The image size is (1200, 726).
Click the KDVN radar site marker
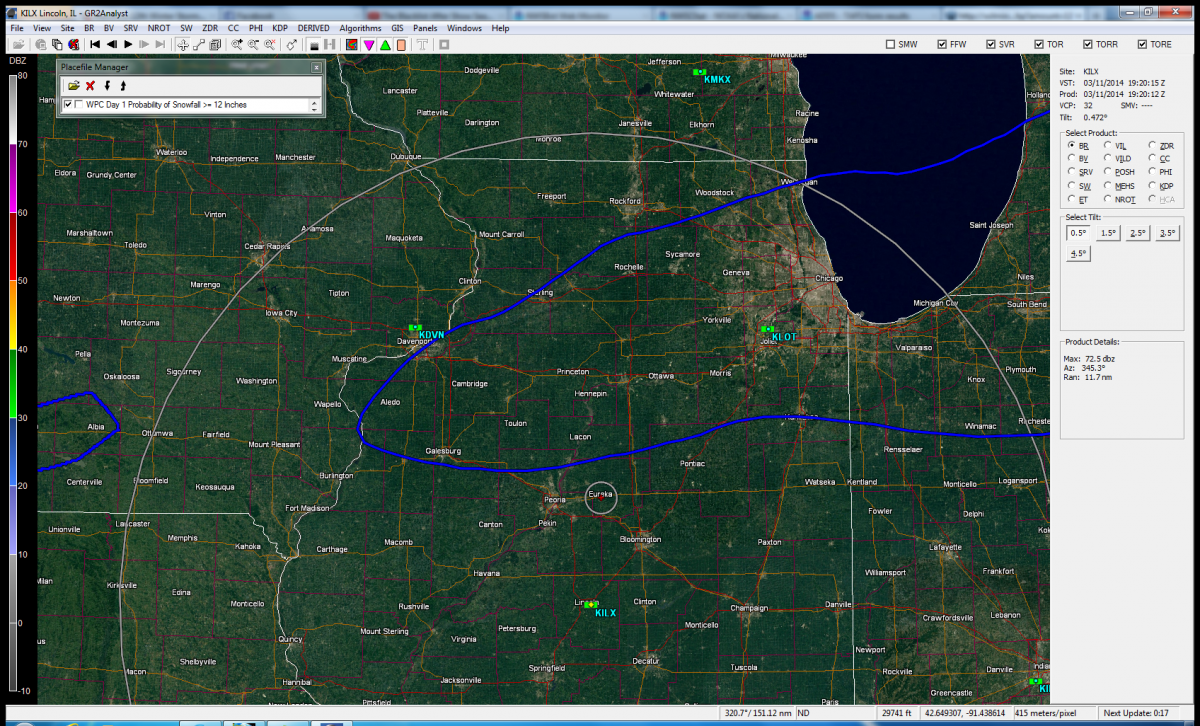(x=413, y=328)
